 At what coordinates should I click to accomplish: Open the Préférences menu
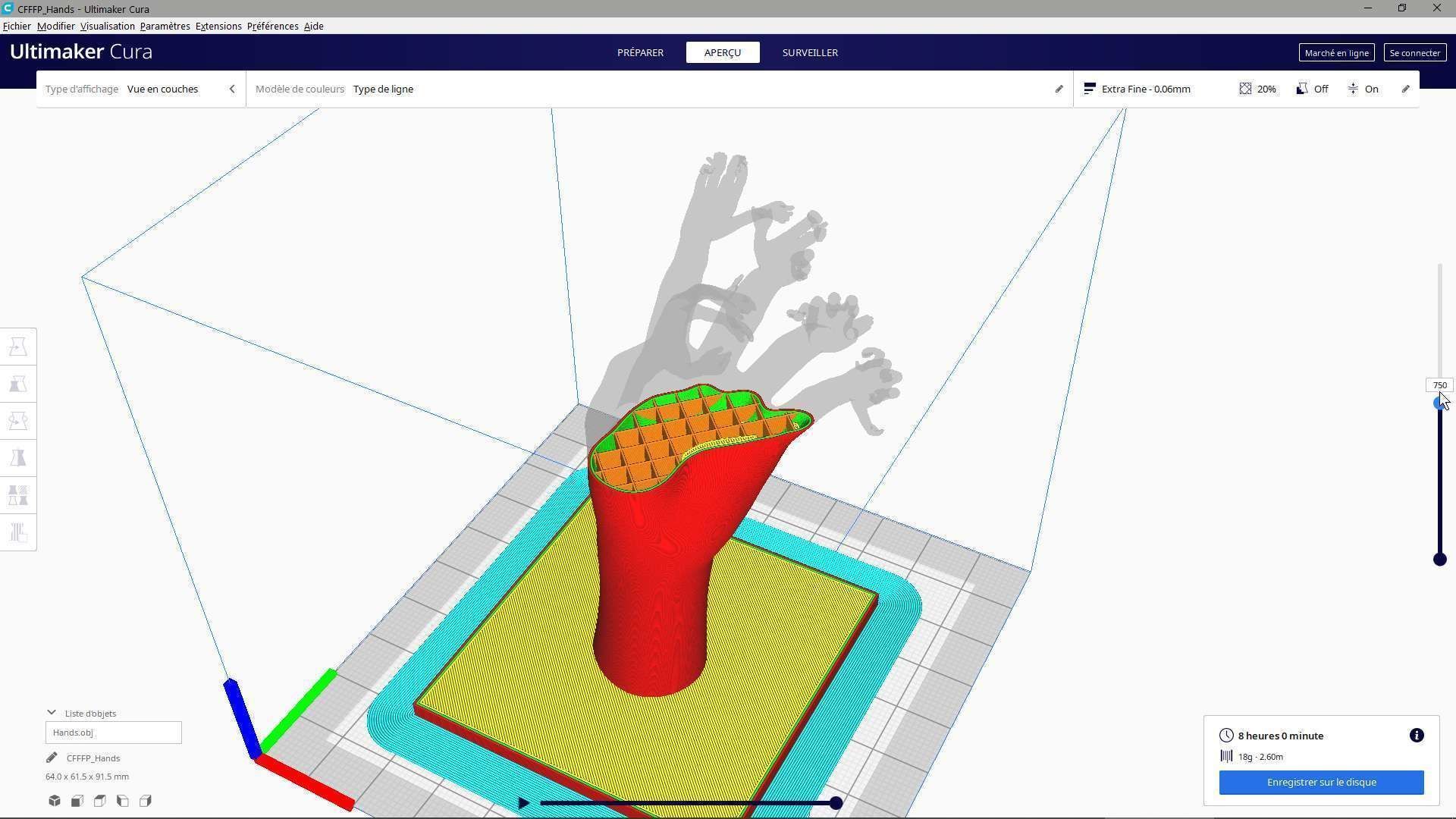[273, 26]
